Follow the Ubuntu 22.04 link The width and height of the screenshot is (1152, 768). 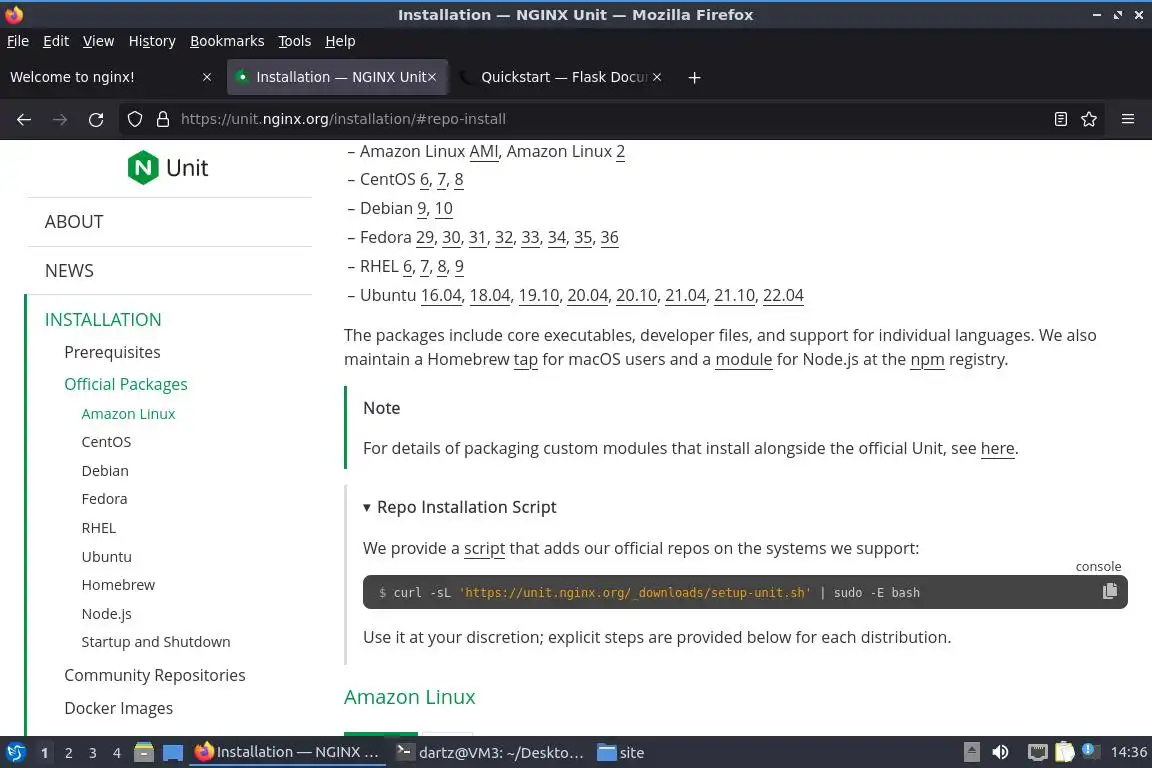tap(783, 295)
